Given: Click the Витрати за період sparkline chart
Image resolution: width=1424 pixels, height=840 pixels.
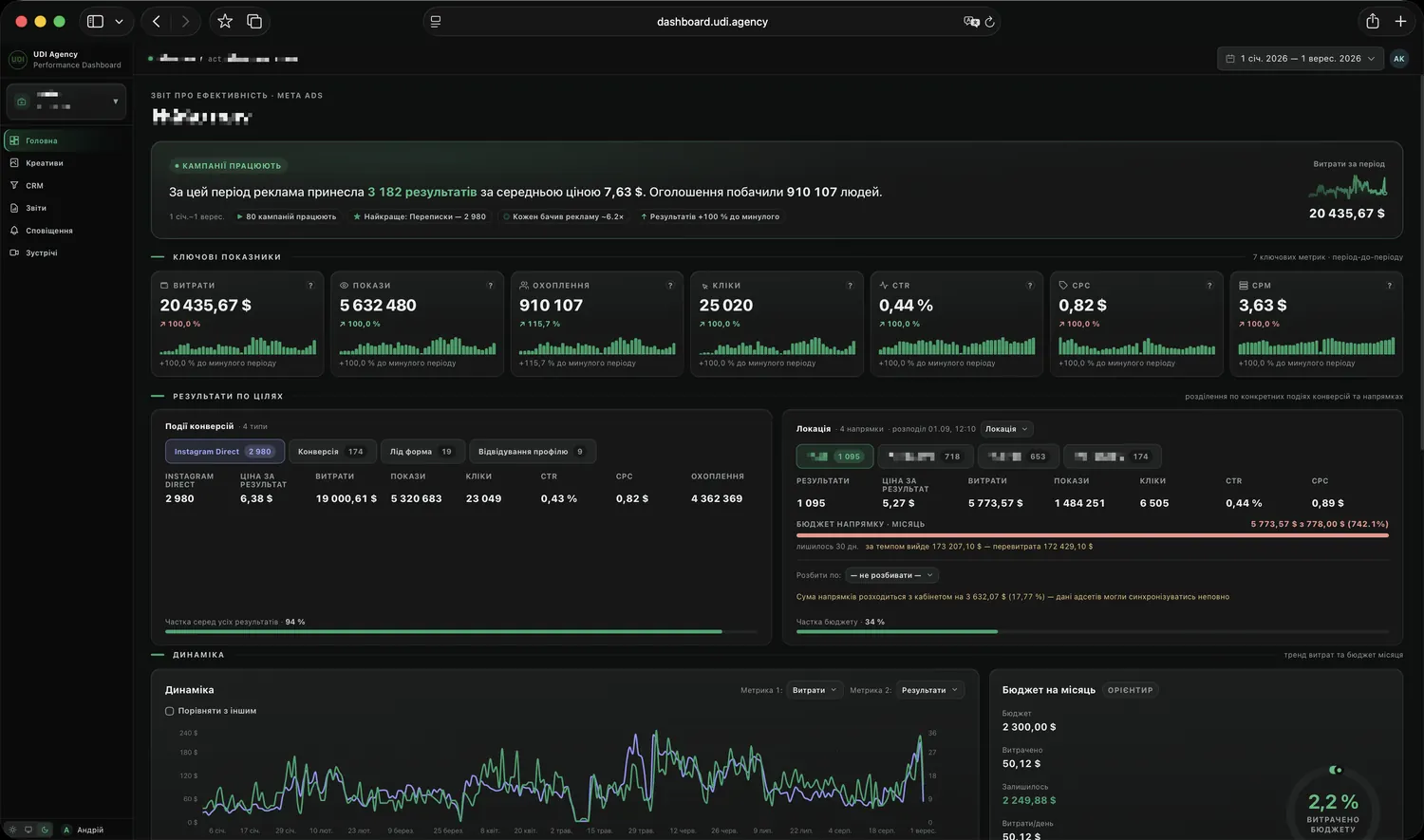Looking at the screenshot, I should tap(1347, 187).
